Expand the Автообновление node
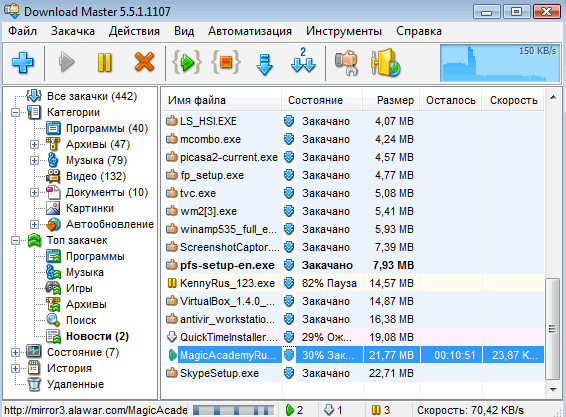The width and height of the screenshot is (566, 417). tap(34, 225)
